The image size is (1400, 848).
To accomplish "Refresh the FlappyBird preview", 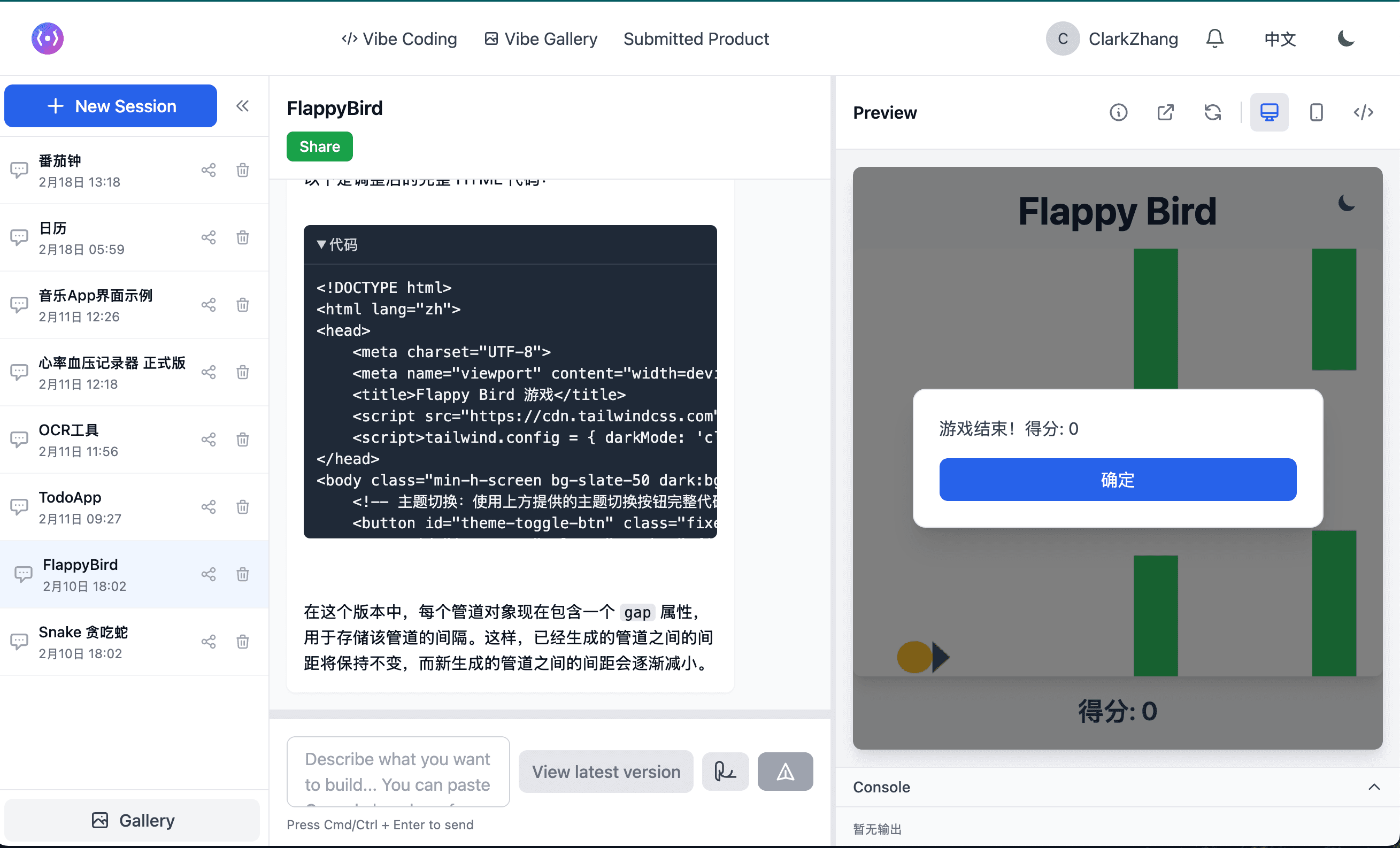I will coord(1213,112).
